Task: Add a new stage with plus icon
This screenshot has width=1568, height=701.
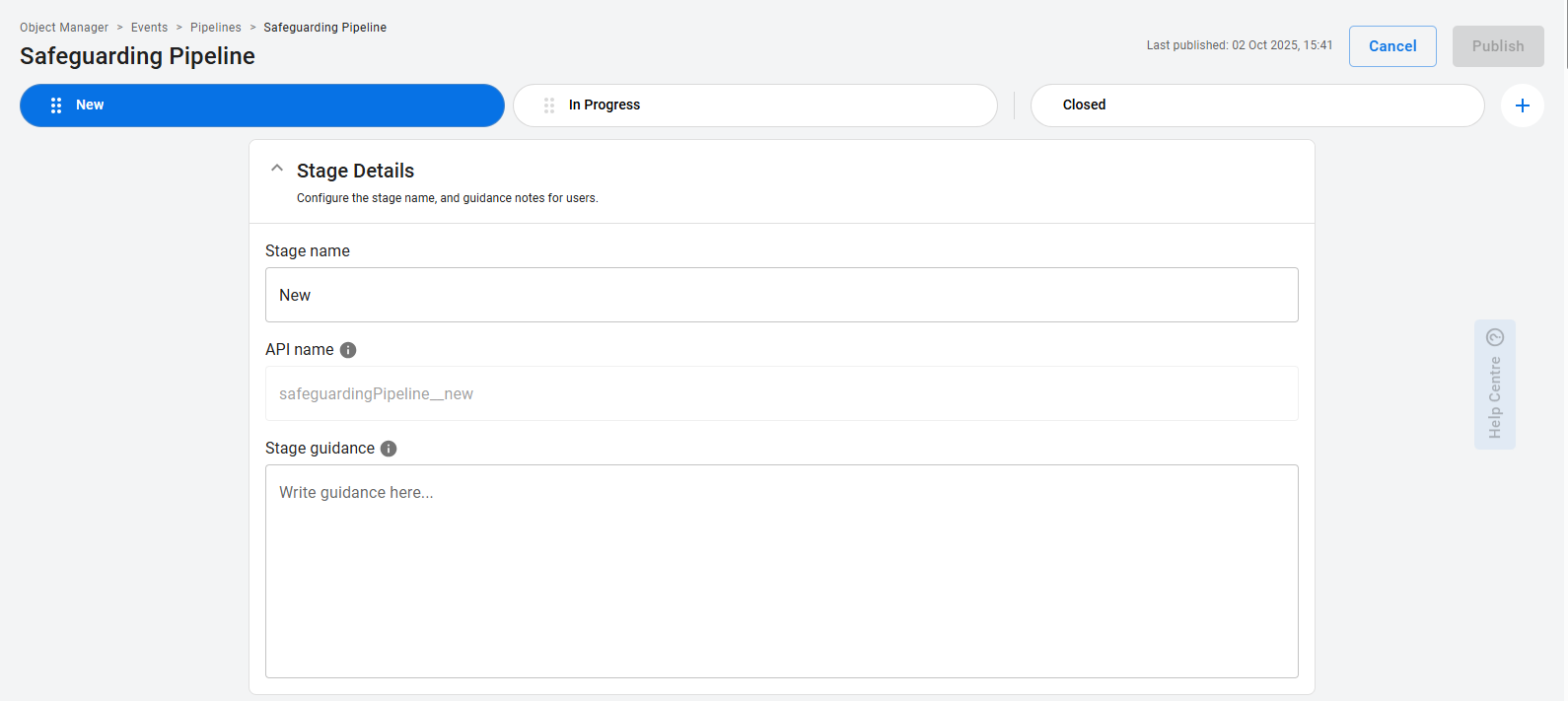Action: point(1522,105)
